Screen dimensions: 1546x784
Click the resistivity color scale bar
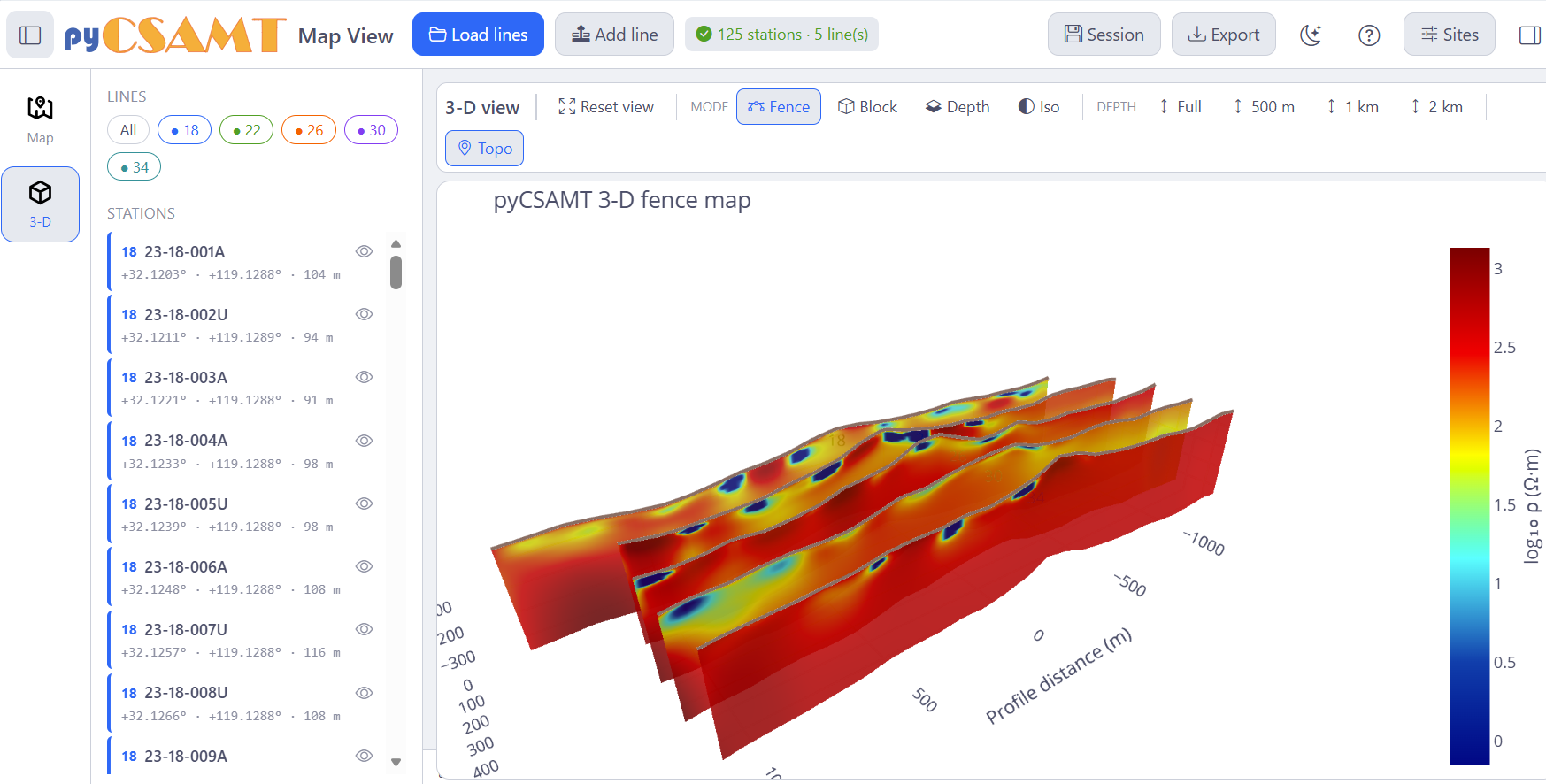tap(1470, 506)
